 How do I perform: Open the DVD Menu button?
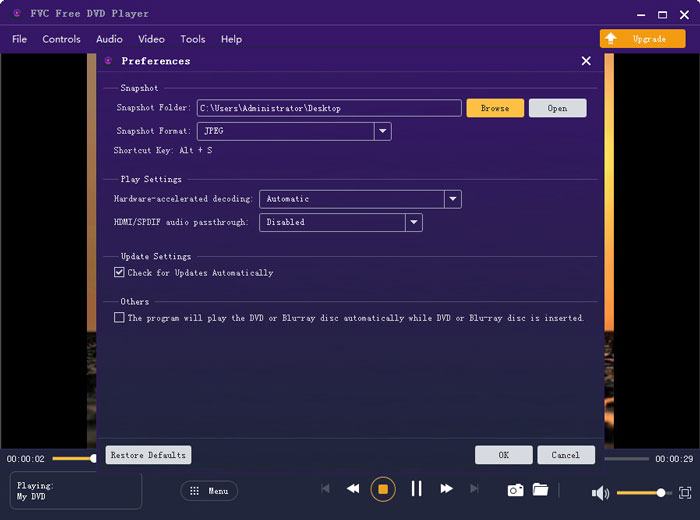(209, 491)
